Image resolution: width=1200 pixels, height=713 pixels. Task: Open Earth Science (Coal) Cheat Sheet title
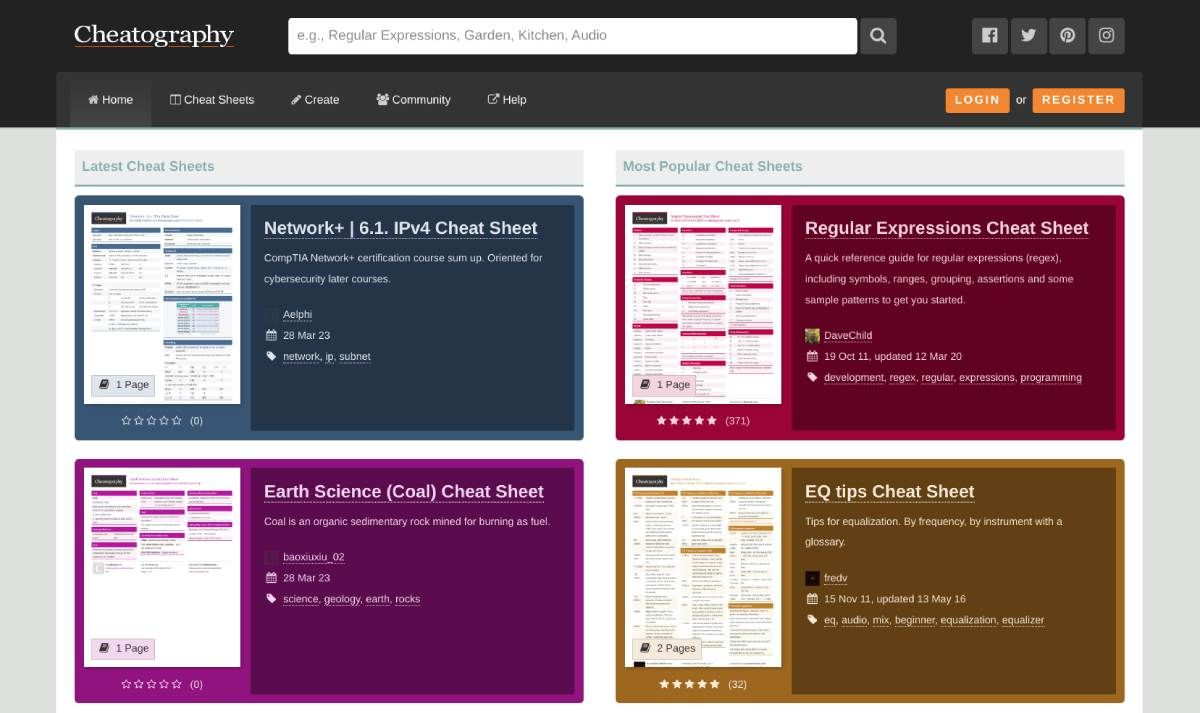tap(404, 492)
